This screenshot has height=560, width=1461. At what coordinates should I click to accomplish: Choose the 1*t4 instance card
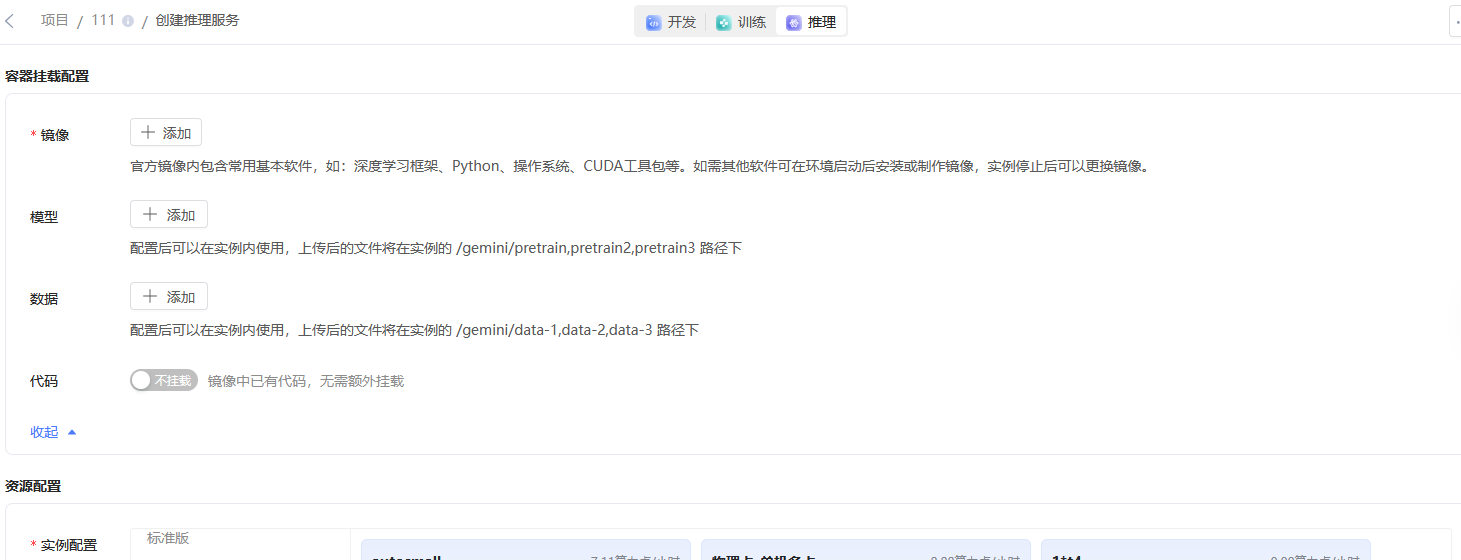pos(1205,551)
